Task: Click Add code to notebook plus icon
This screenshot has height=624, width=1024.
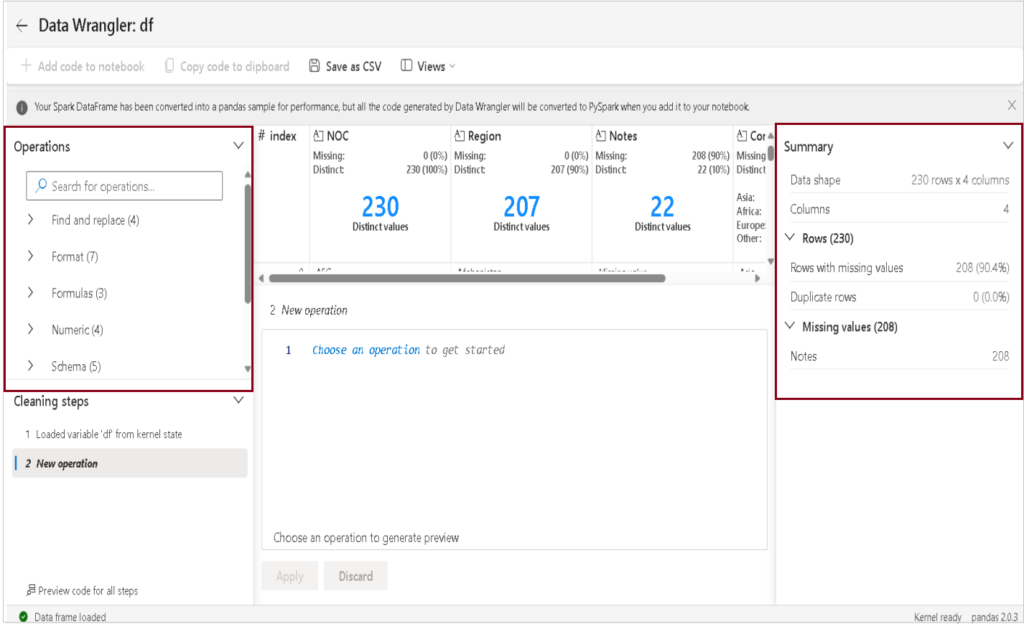Action: (26, 67)
